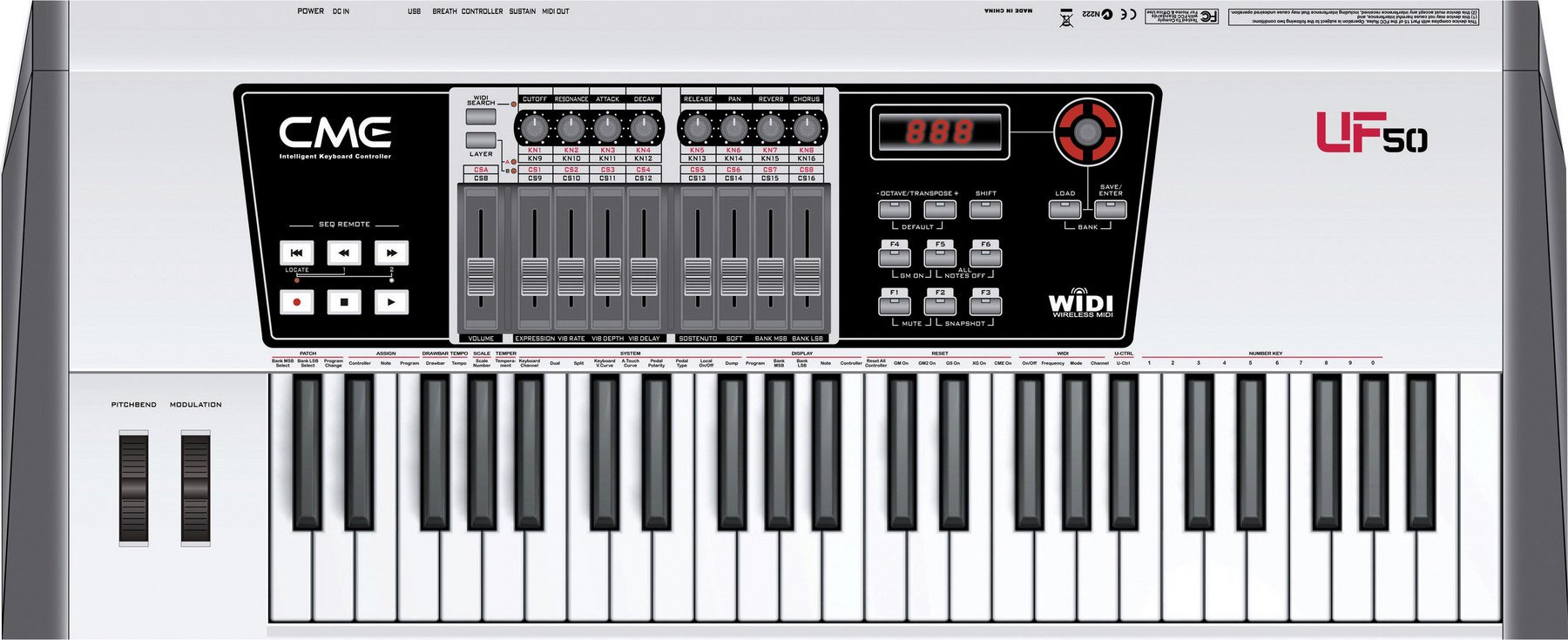The image size is (1568, 640).
Task: Click the CE certification mark
Action: coord(1128,14)
